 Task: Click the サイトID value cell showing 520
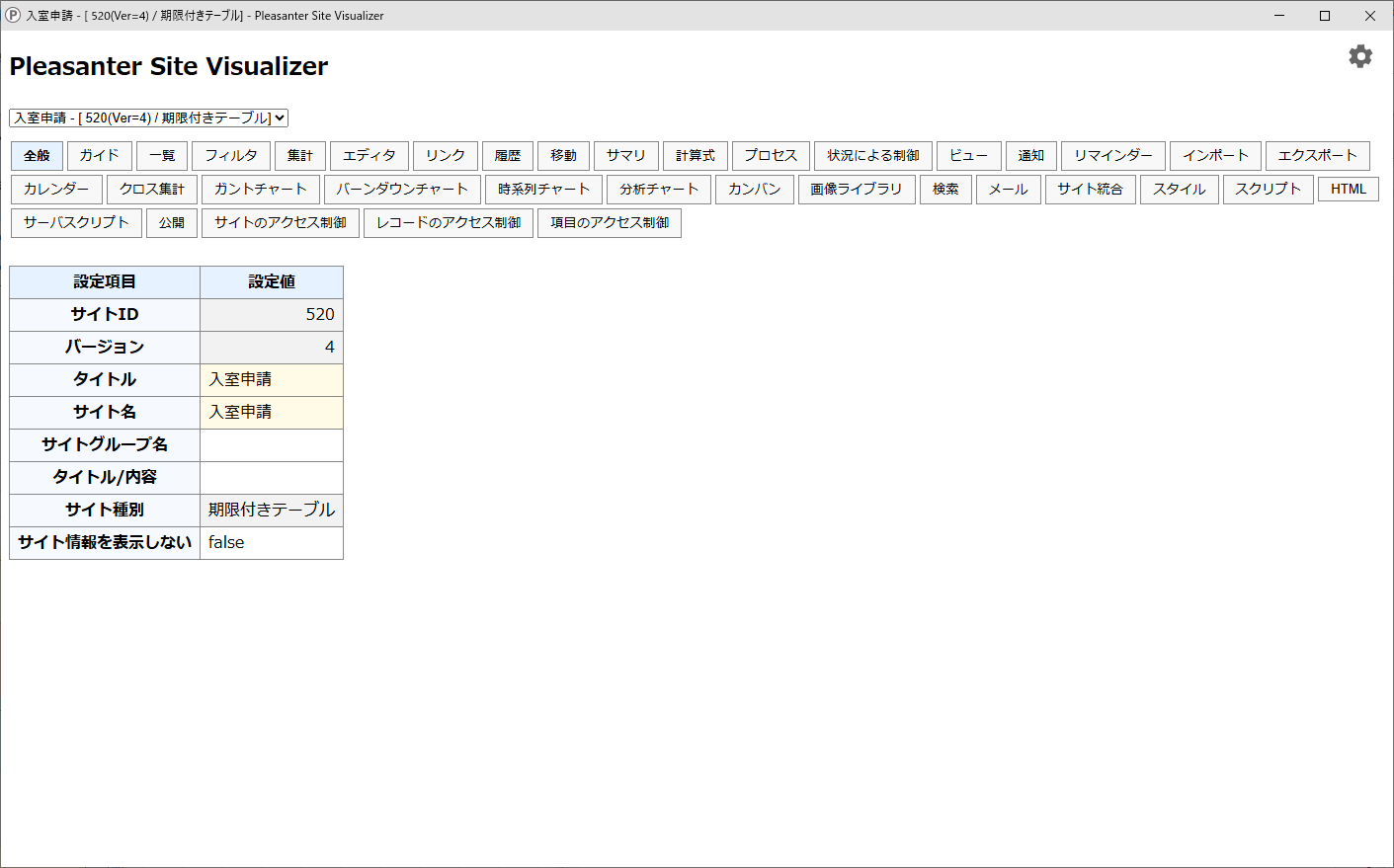click(271, 314)
